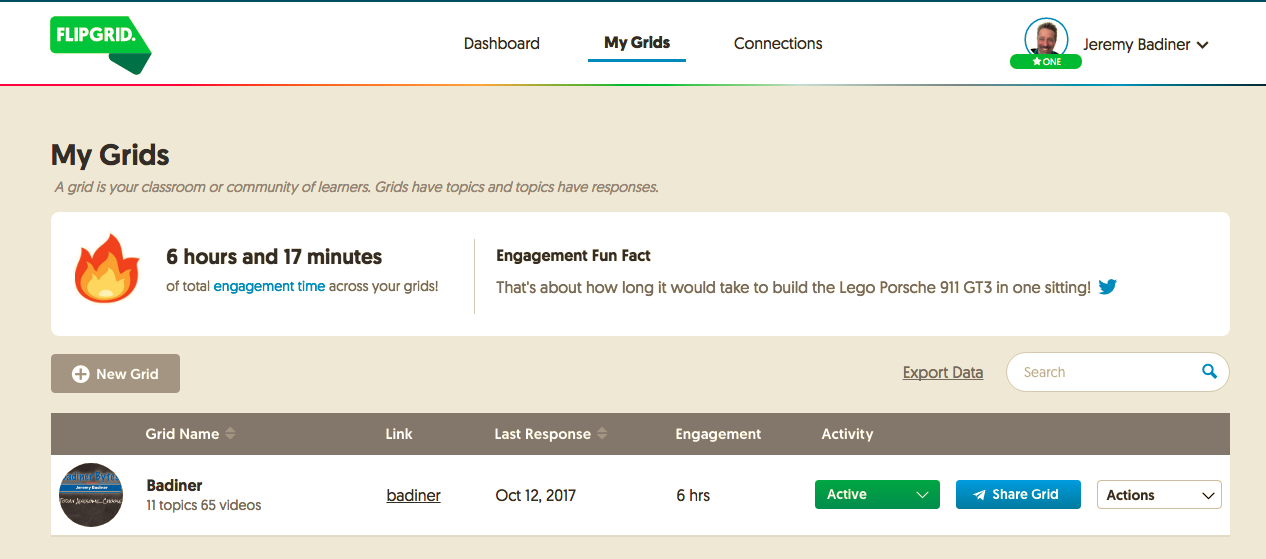Viewport: 1266px width, 559px height.
Task: Click the green ONE badge
Action: 1046,62
